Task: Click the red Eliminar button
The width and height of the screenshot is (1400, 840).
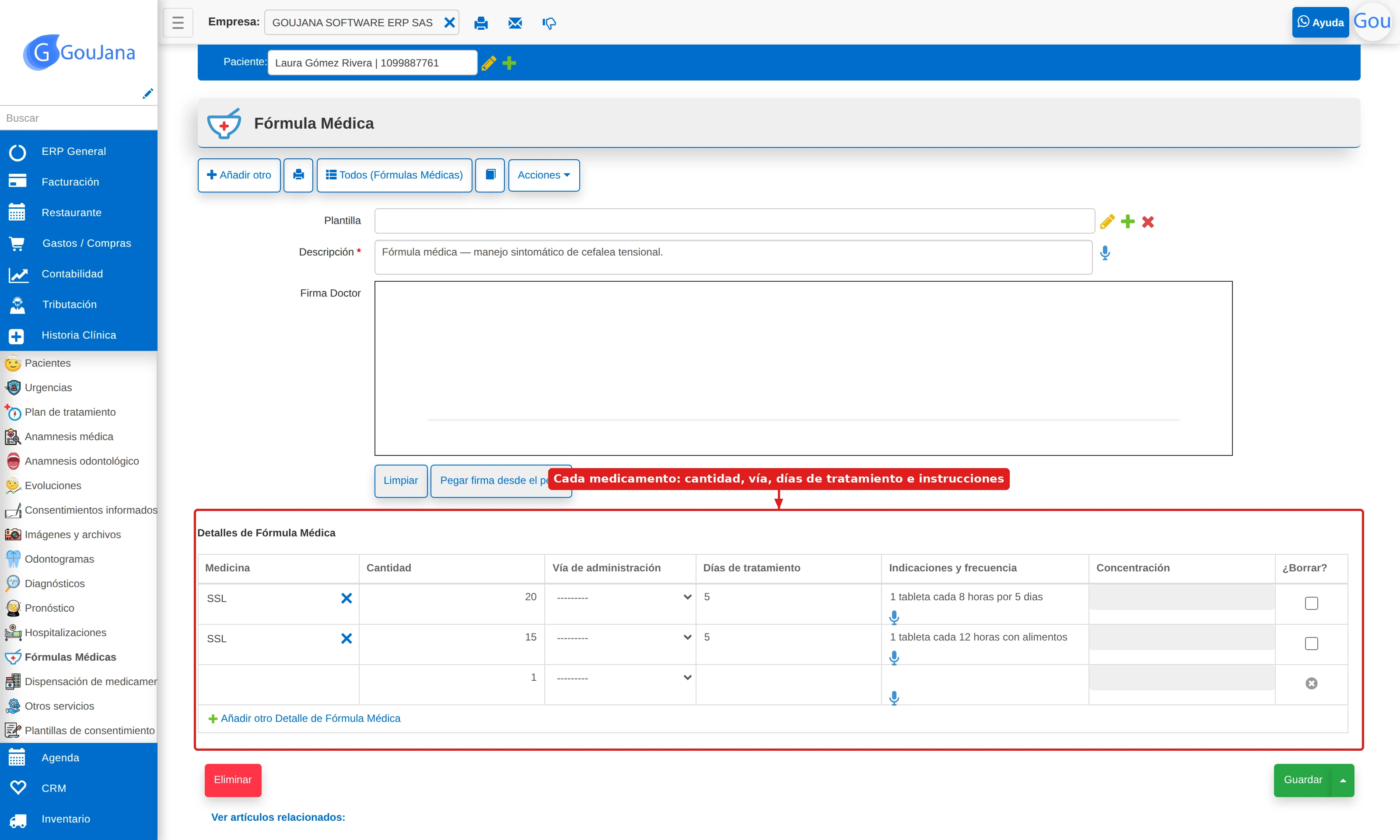Action: tap(233, 780)
